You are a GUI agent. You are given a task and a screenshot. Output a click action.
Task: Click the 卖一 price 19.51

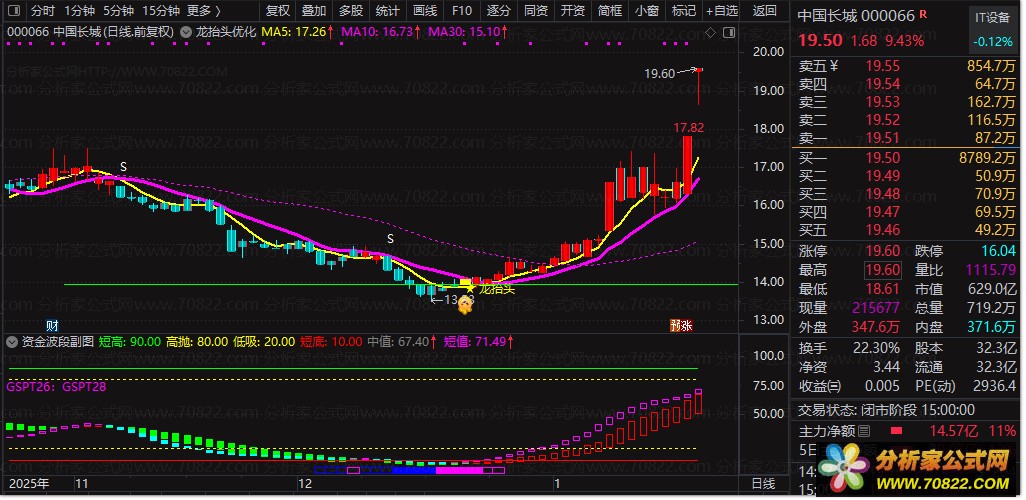[x=883, y=138]
